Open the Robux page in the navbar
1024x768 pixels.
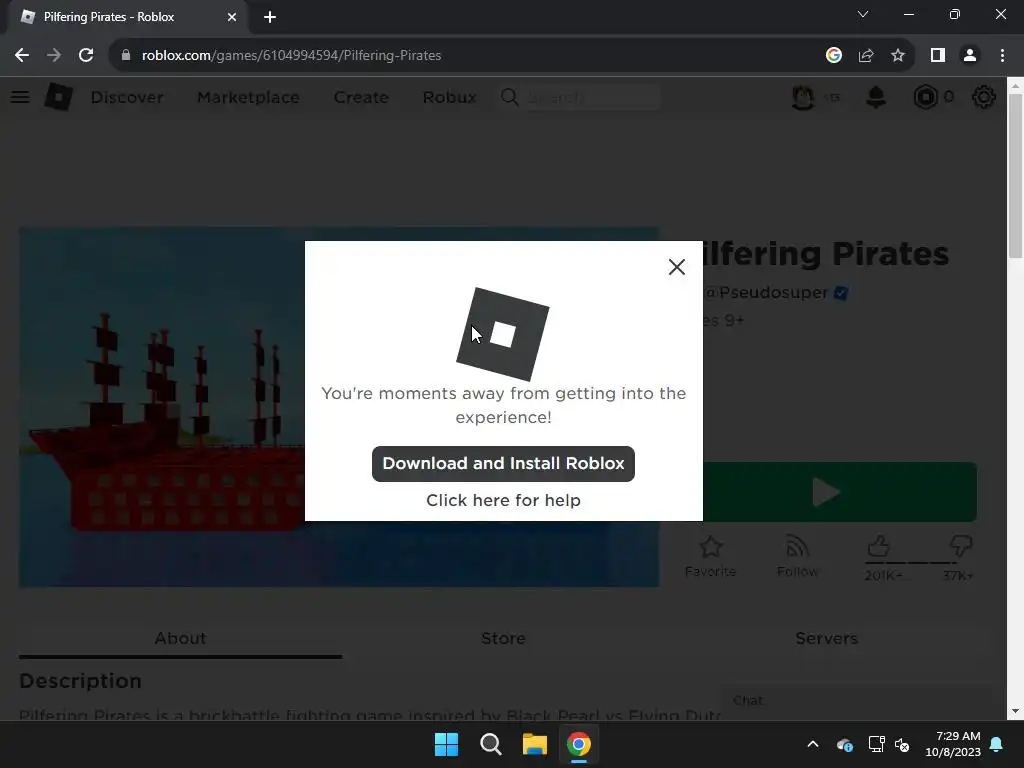pyautogui.click(x=449, y=97)
